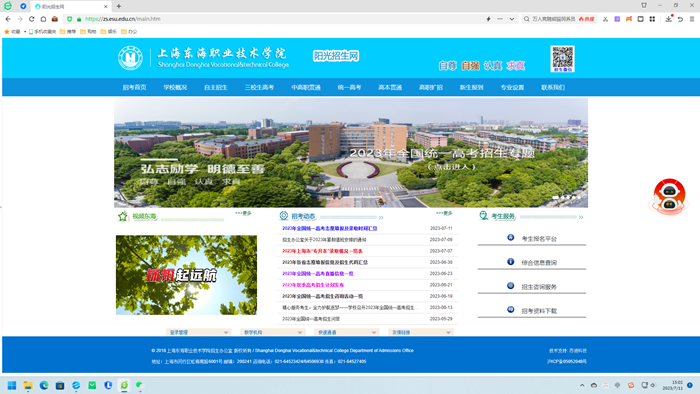Select the first banner carousel indicator dot
This screenshot has height=394, width=700.
[x=555, y=197]
